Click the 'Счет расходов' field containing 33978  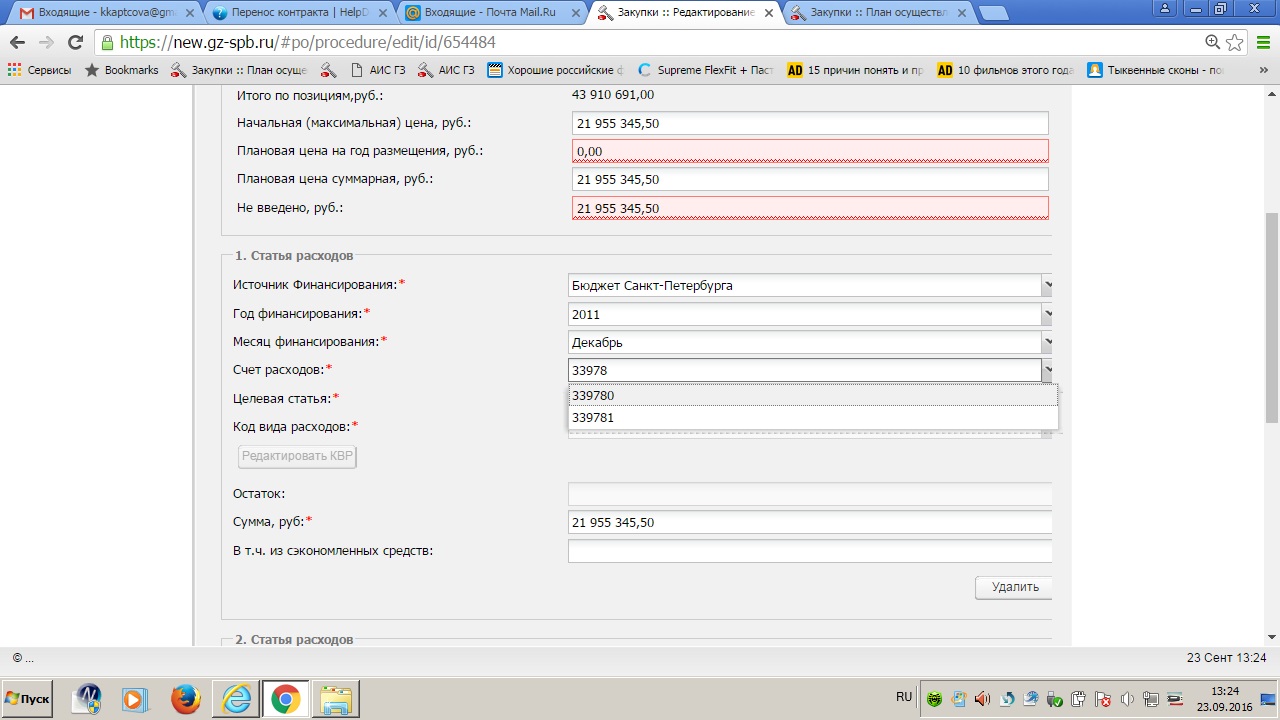click(x=804, y=370)
